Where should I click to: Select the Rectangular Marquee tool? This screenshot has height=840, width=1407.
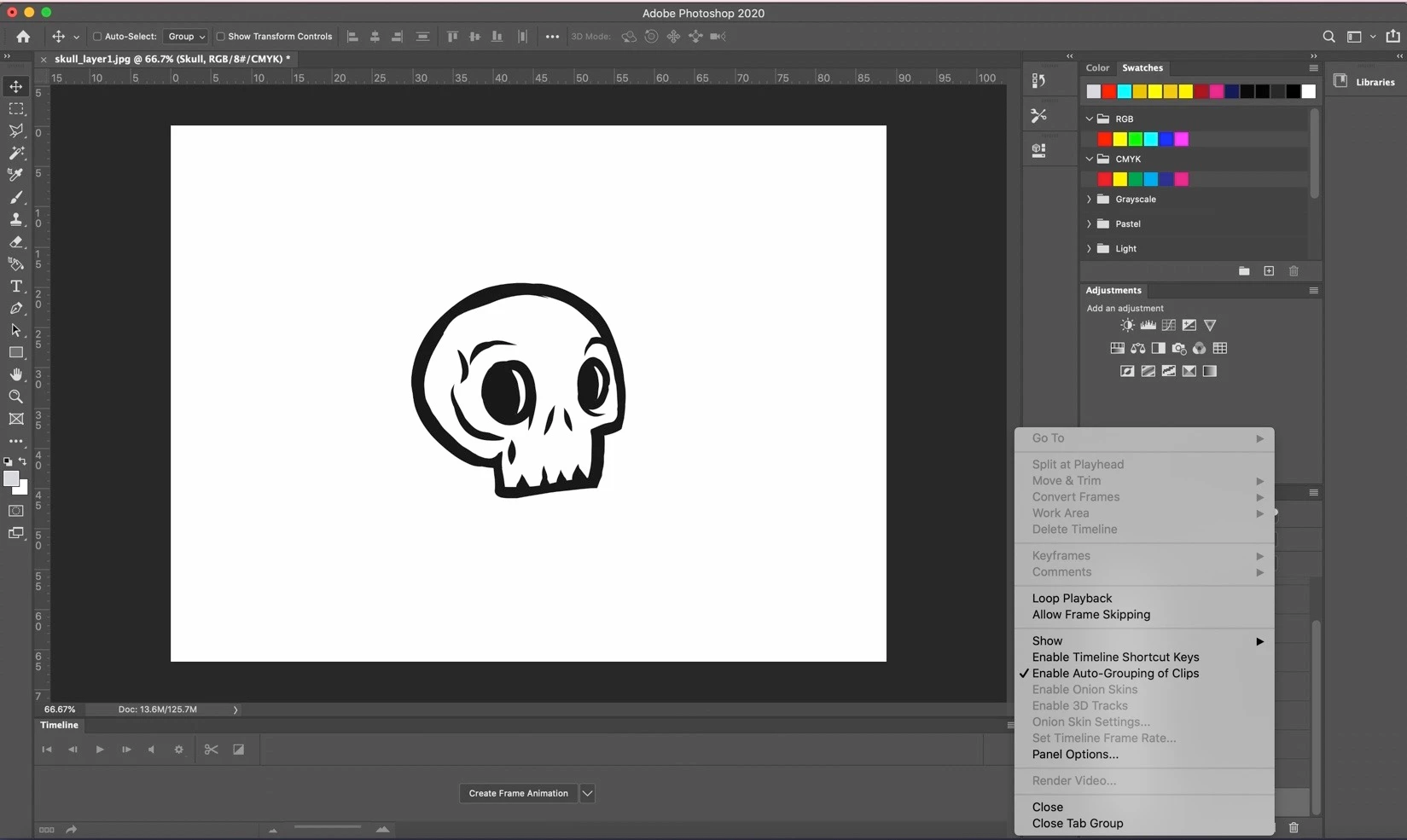click(x=16, y=109)
